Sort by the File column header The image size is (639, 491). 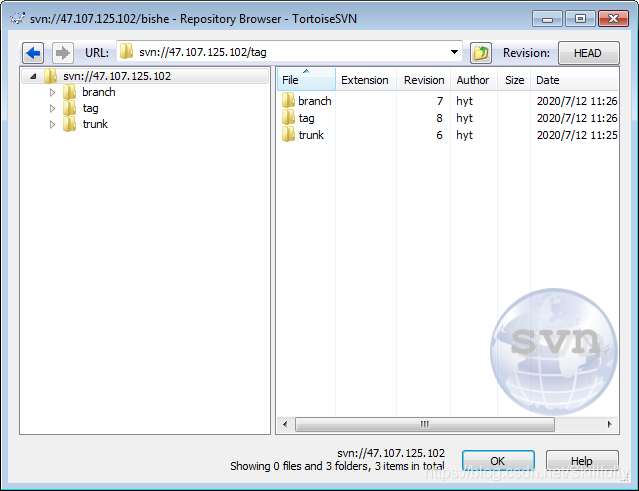coord(306,79)
